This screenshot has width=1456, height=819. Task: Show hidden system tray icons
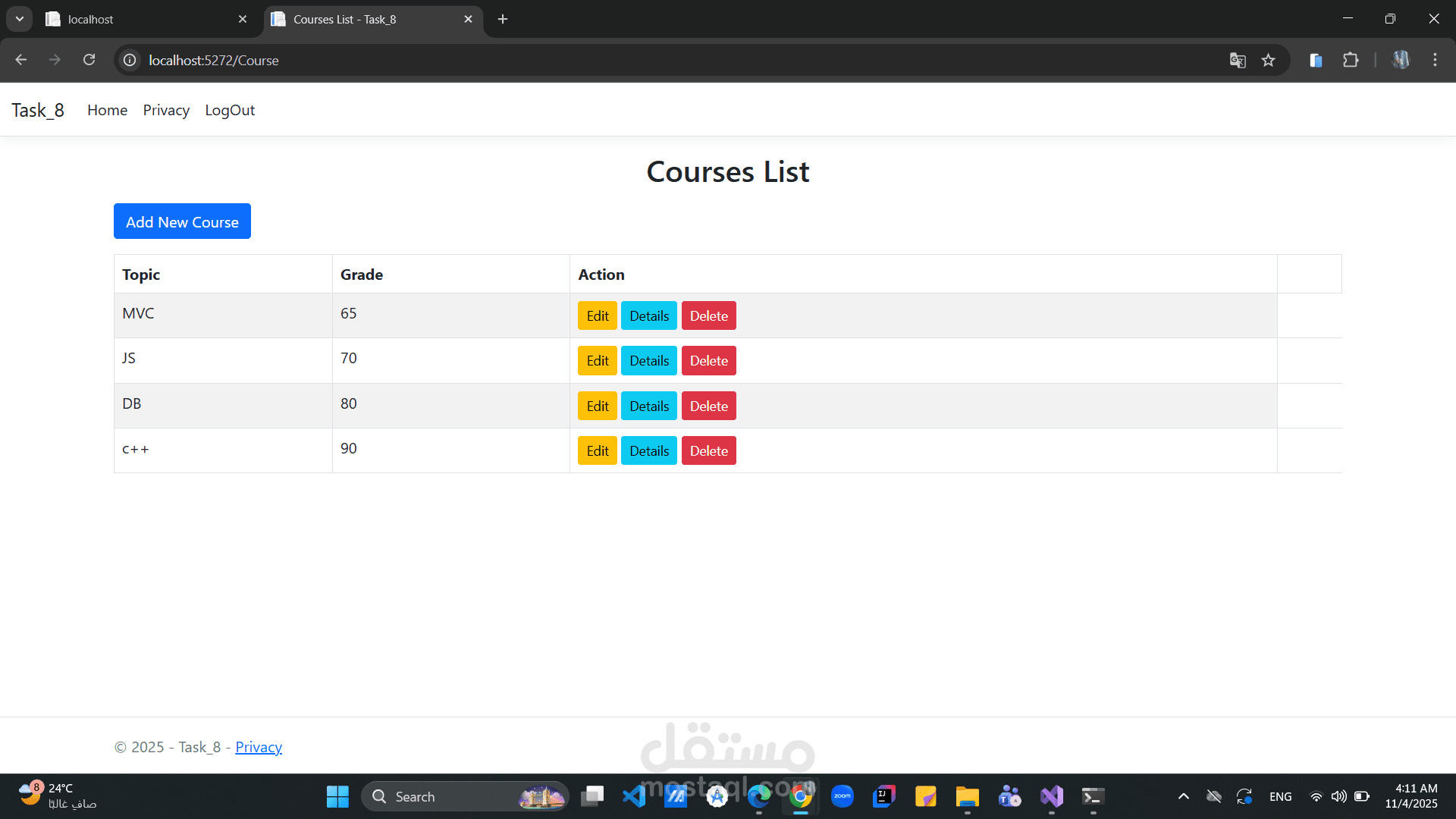tap(1183, 796)
